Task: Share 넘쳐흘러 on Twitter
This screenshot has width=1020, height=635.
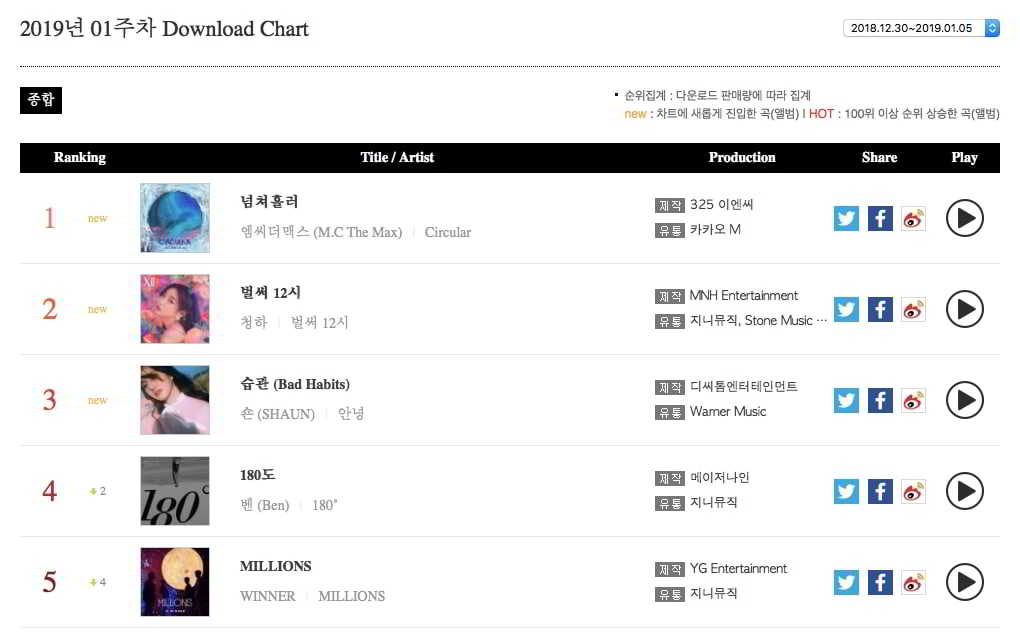Action: pyautogui.click(x=846, y=218)
